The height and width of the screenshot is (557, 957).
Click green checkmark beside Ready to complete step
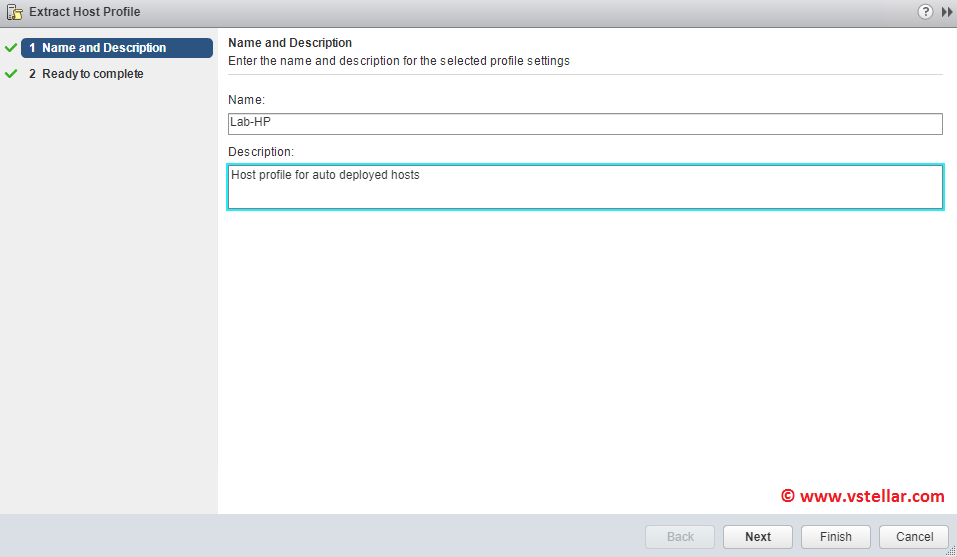[x=11, y=74]
